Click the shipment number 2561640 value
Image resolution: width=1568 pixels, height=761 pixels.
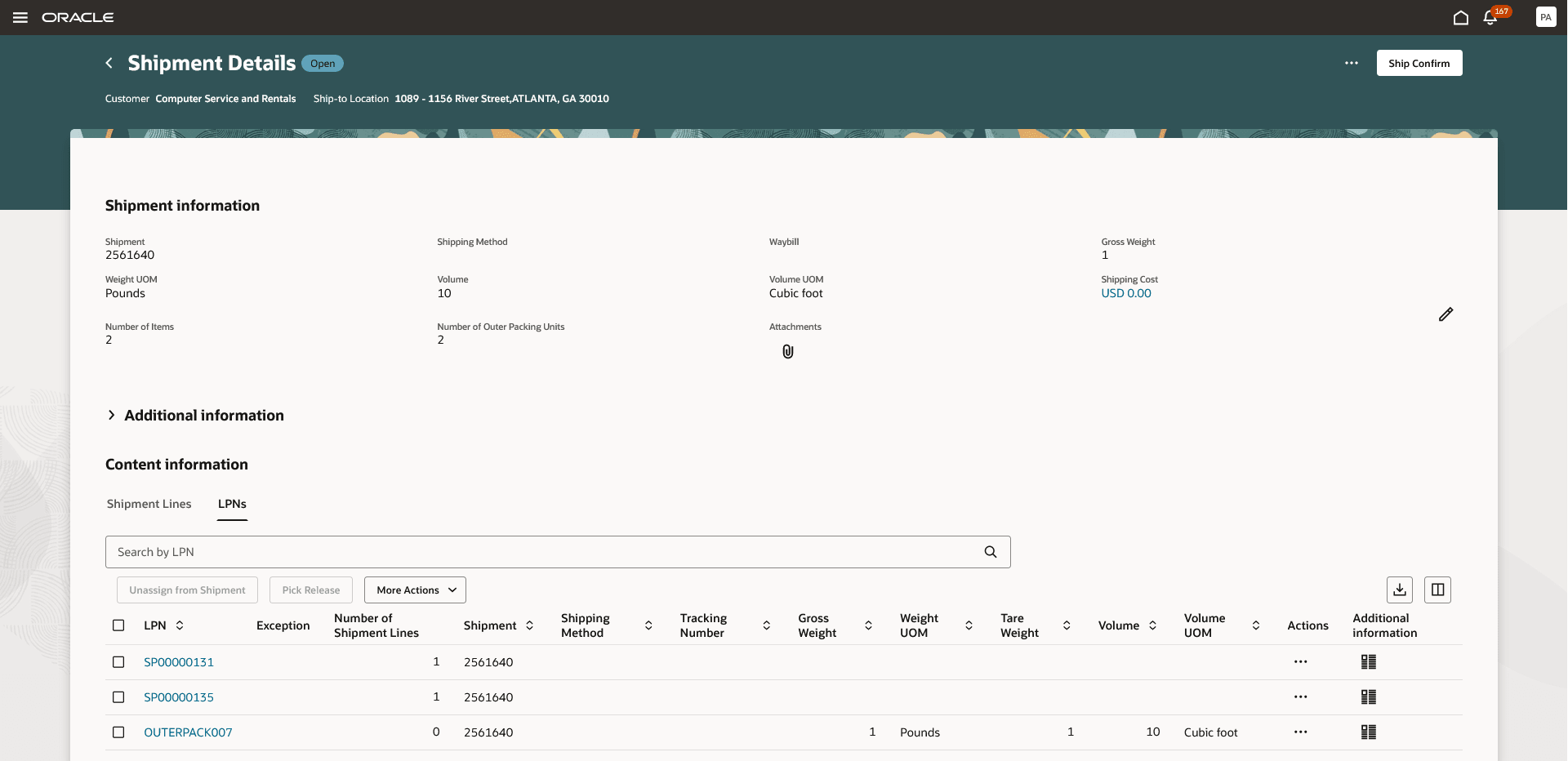[130, 255]
